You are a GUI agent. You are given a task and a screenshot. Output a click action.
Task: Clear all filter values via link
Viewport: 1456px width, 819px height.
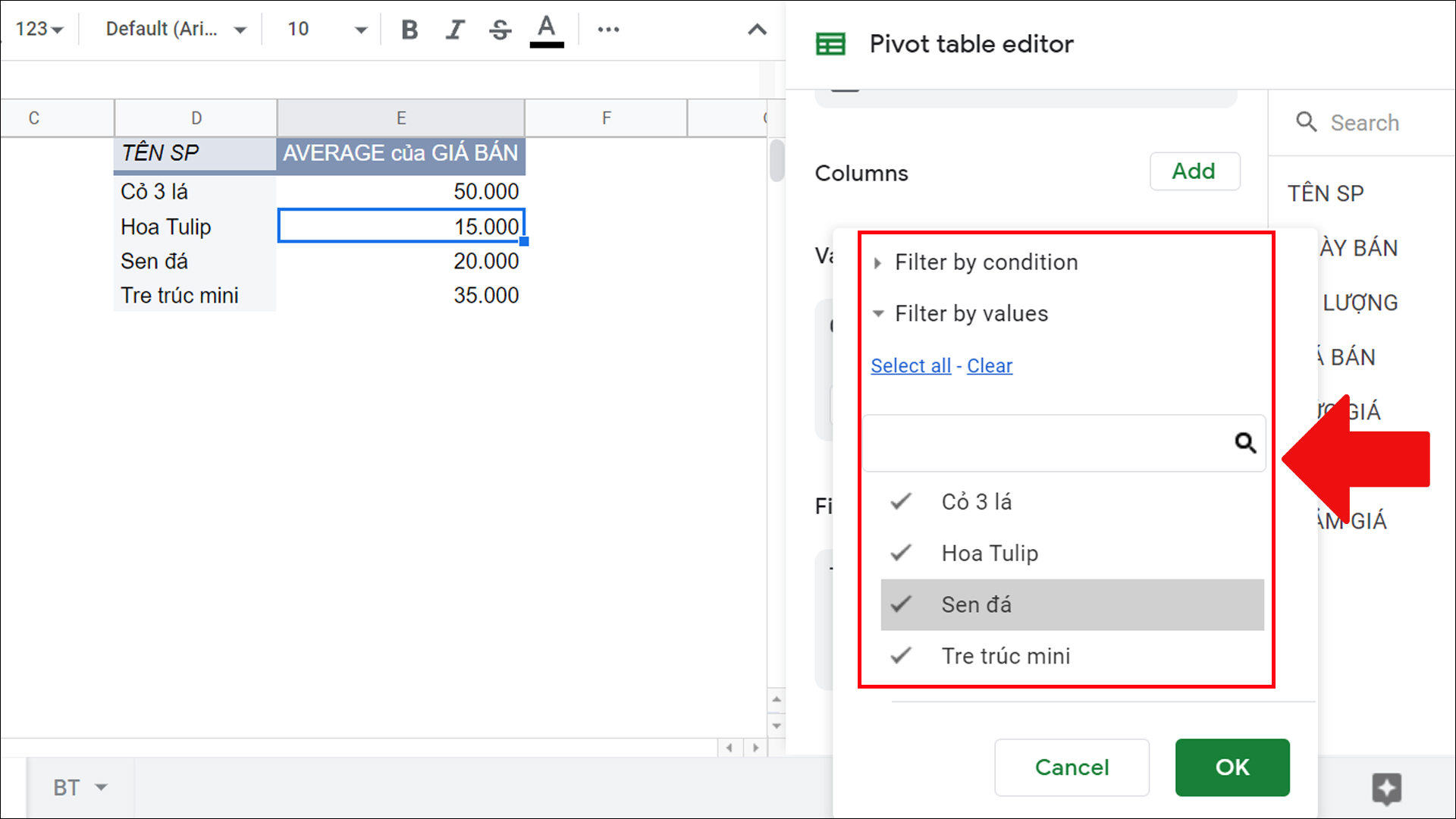(x=989, y=365)
